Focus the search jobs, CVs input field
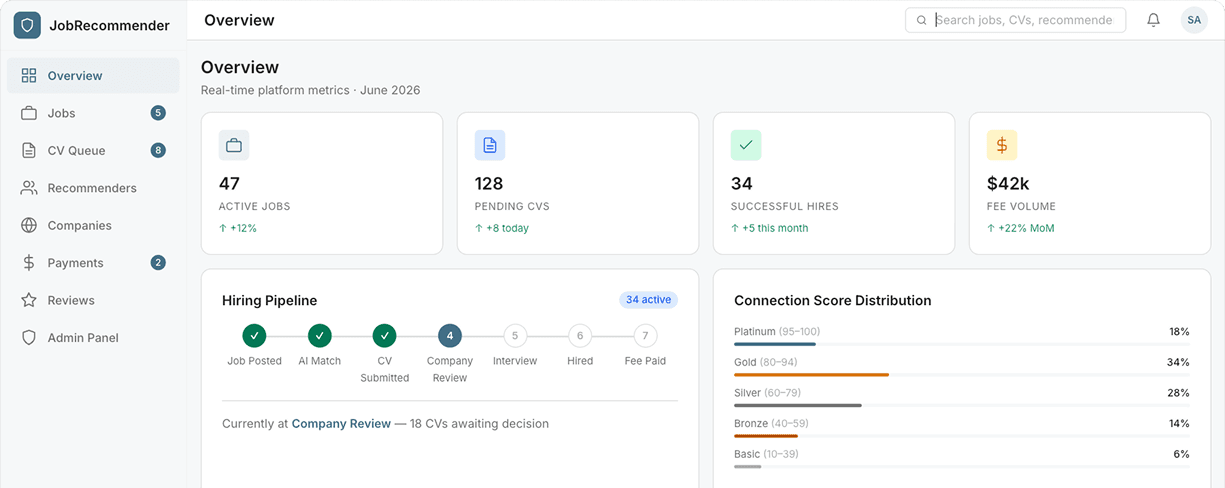The width and height of the screenshot is (1225, 488). tap(1015, 20)
